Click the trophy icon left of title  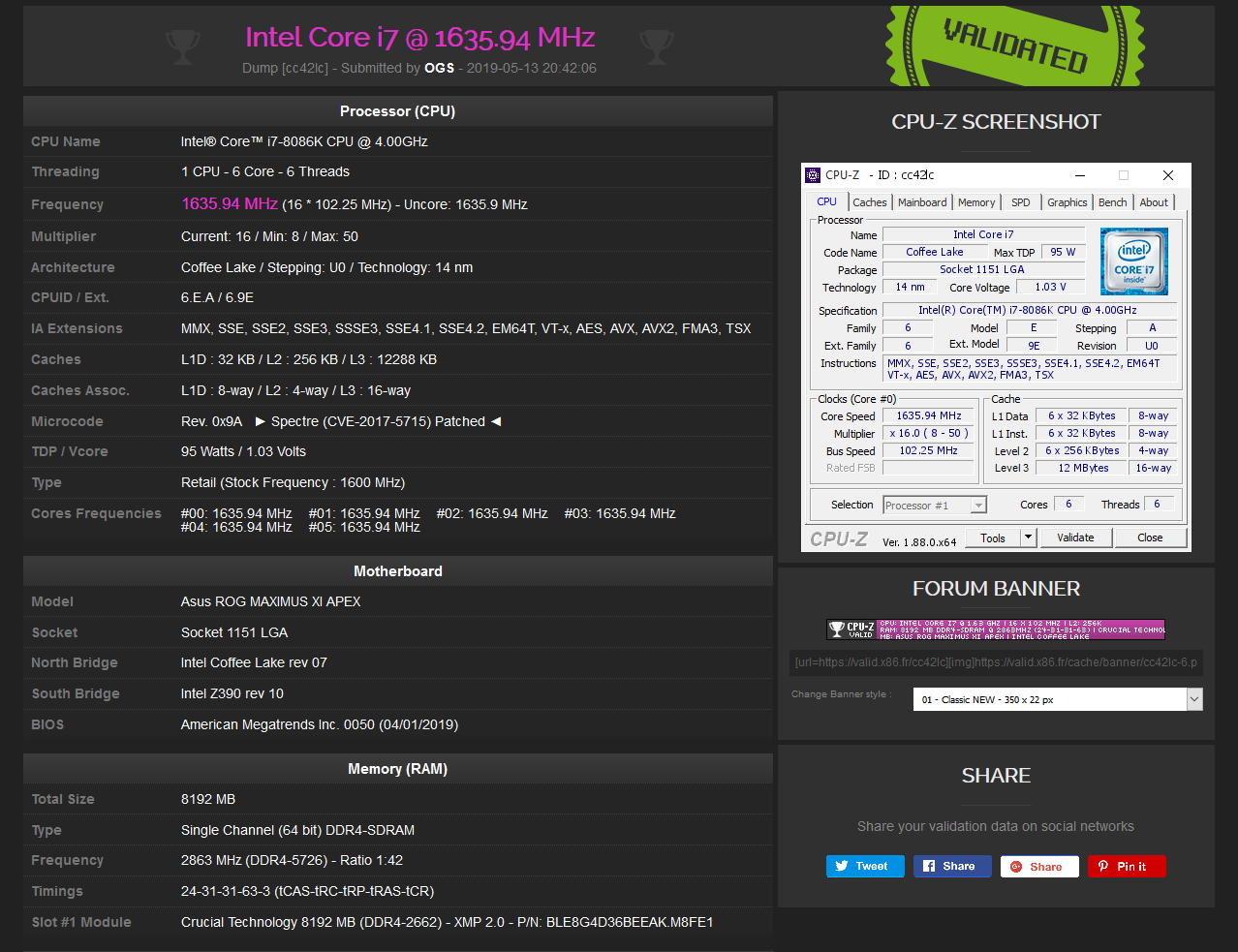point(182,46)
